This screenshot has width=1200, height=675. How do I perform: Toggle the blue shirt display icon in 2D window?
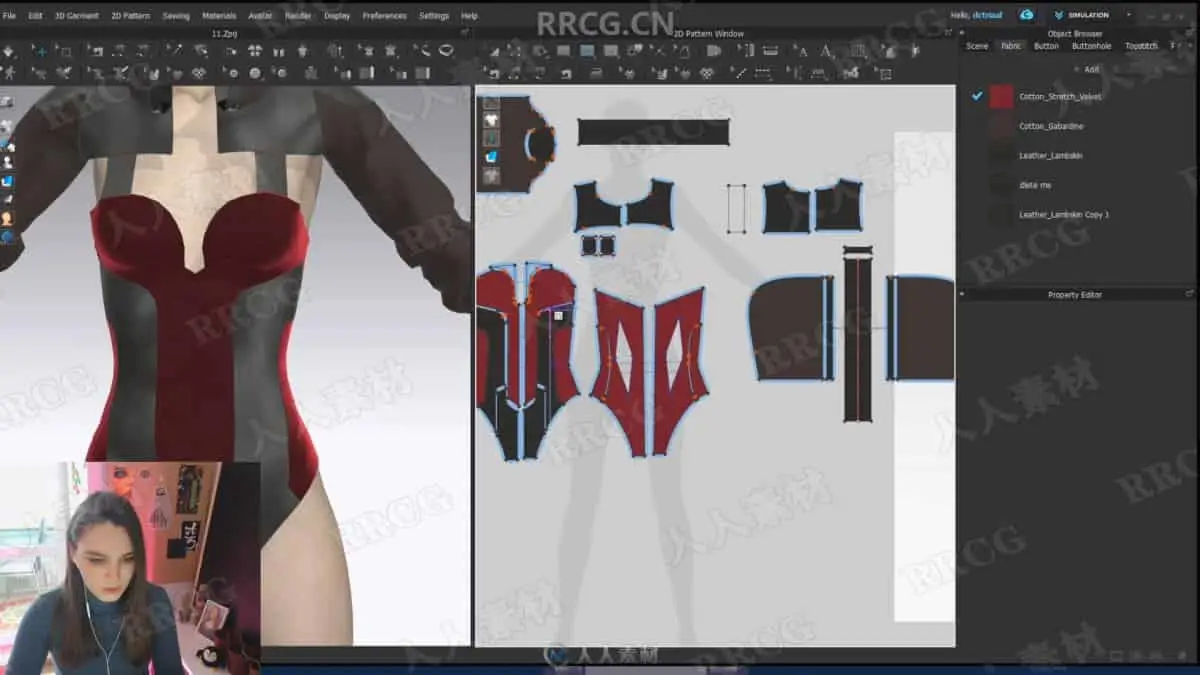pos(491,157)
